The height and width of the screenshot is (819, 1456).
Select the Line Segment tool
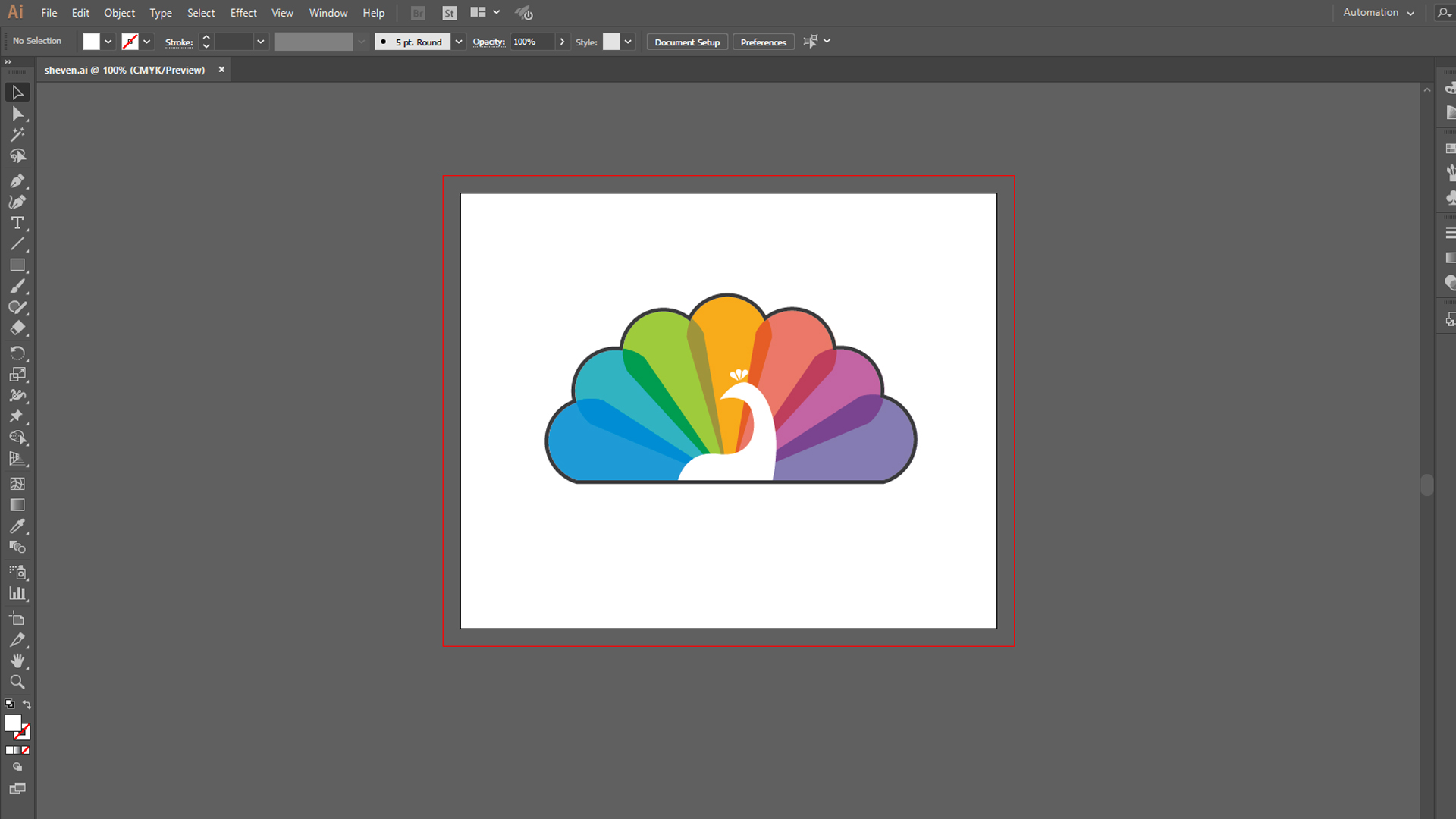point(17,244)
